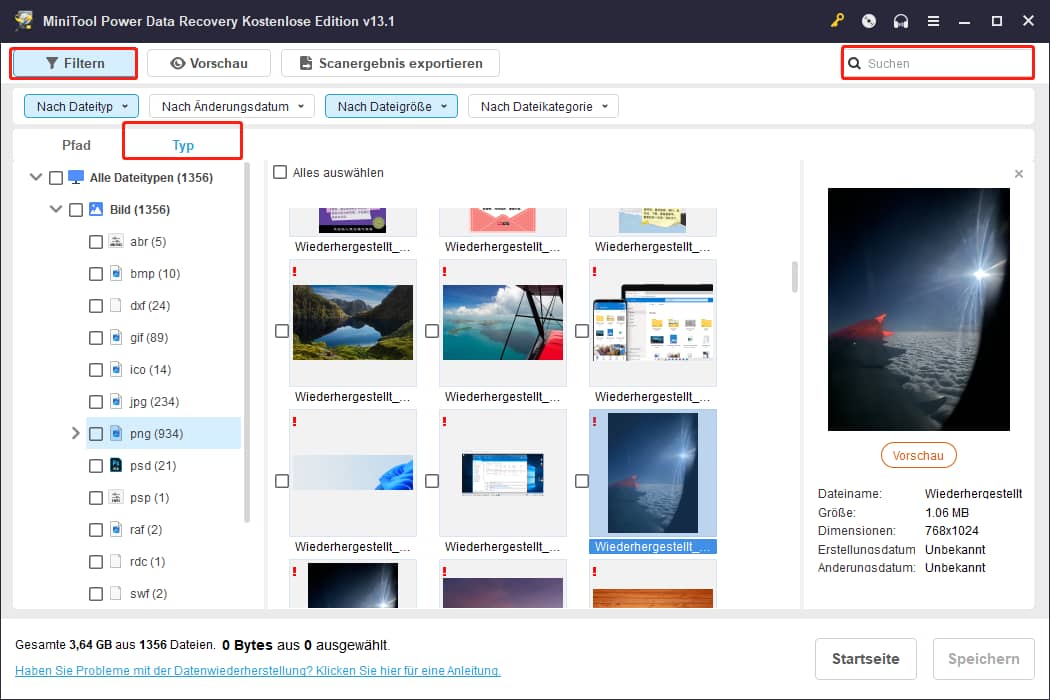This screenshot has height=700, width=1050.
Task: Click the png file type icon
Action: click(x=116, y=433)
